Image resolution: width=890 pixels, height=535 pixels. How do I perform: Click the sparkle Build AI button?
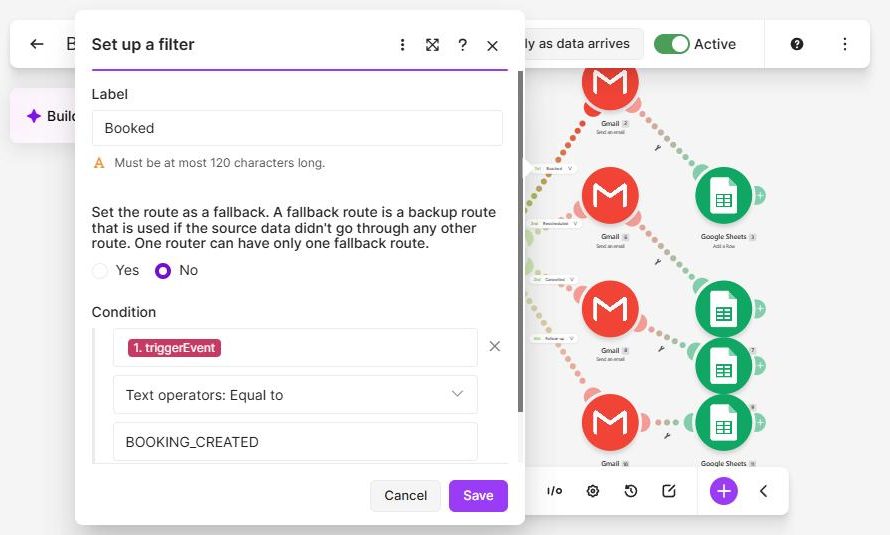pos(44,116)
